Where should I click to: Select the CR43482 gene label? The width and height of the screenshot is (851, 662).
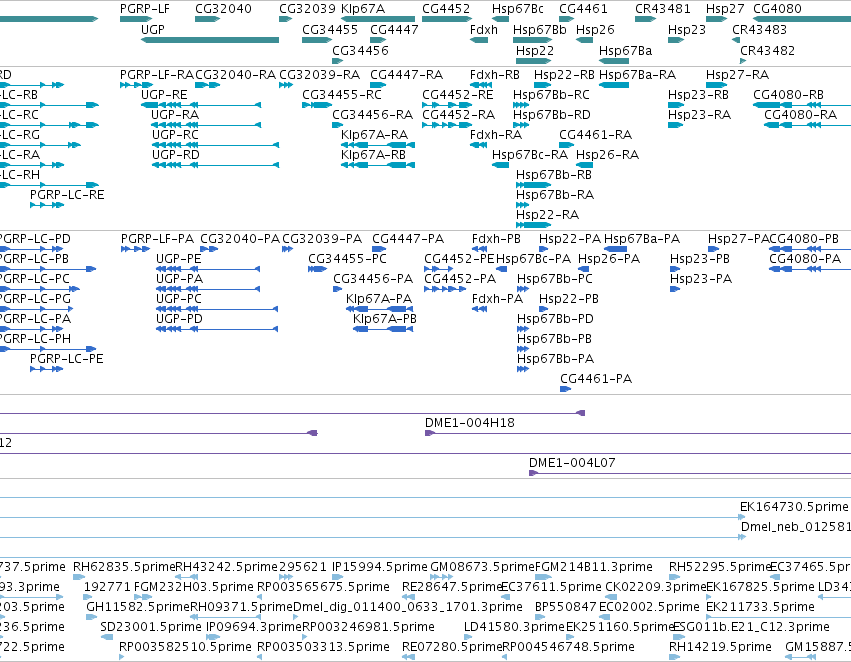coord(768,50)
